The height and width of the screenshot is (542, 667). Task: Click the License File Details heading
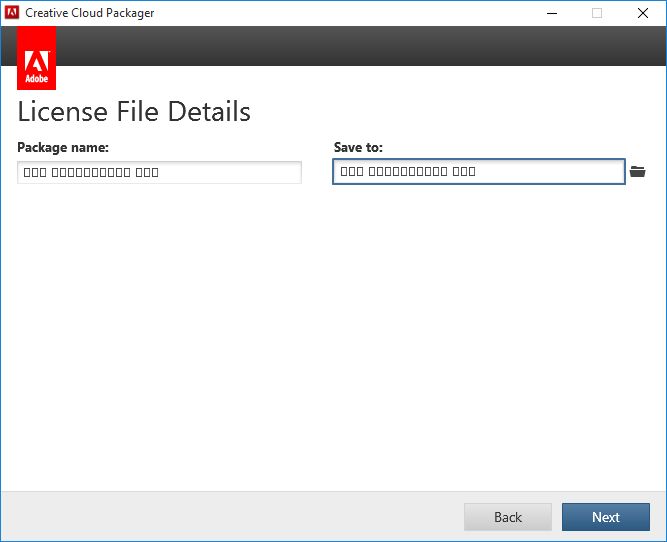tap(134, 111)
